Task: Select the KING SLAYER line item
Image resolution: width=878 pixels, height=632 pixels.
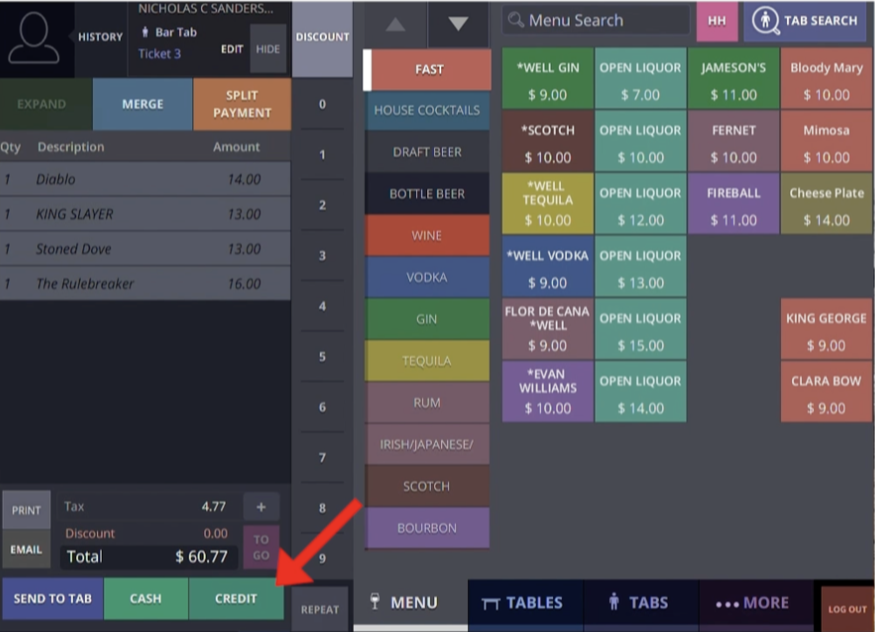Action: tap(145, 214)
